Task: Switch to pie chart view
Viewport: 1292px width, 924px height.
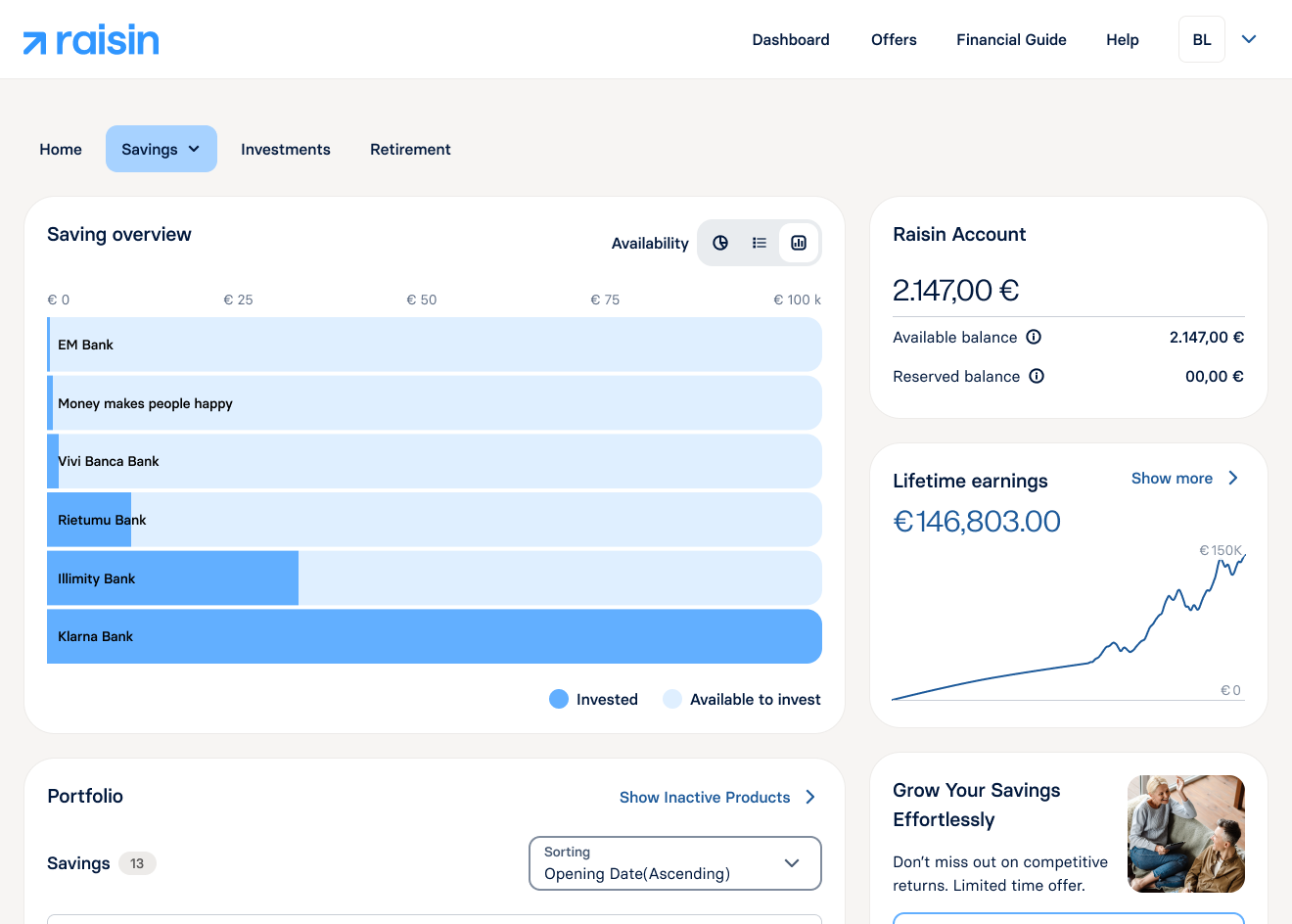Action: [x=720, y=243]
